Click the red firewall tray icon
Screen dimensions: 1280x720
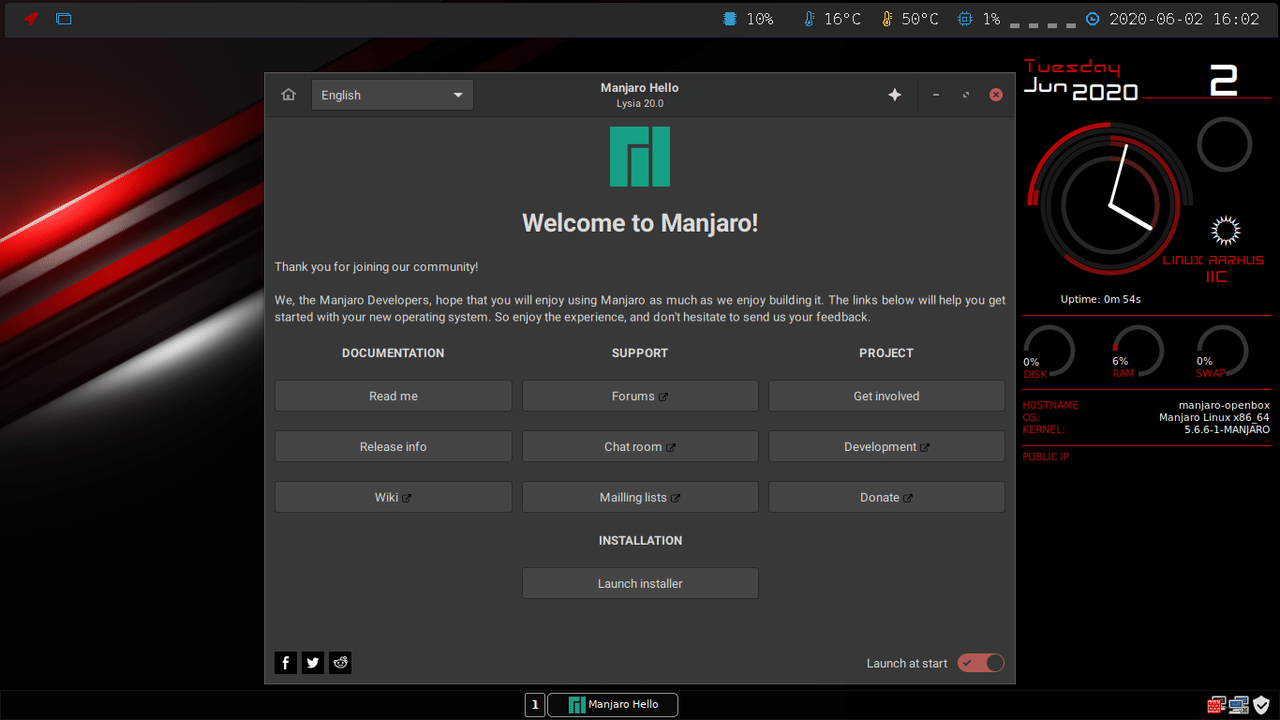1216,705
